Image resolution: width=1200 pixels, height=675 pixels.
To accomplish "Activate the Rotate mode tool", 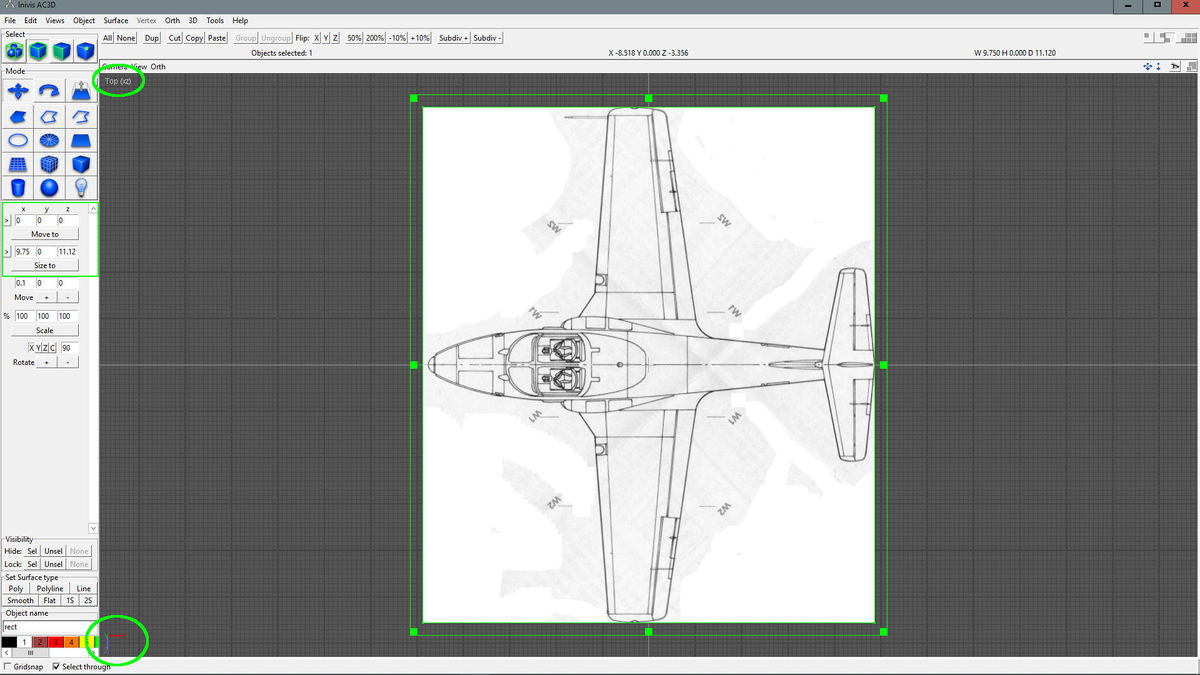I will click(x=50, y=90).
